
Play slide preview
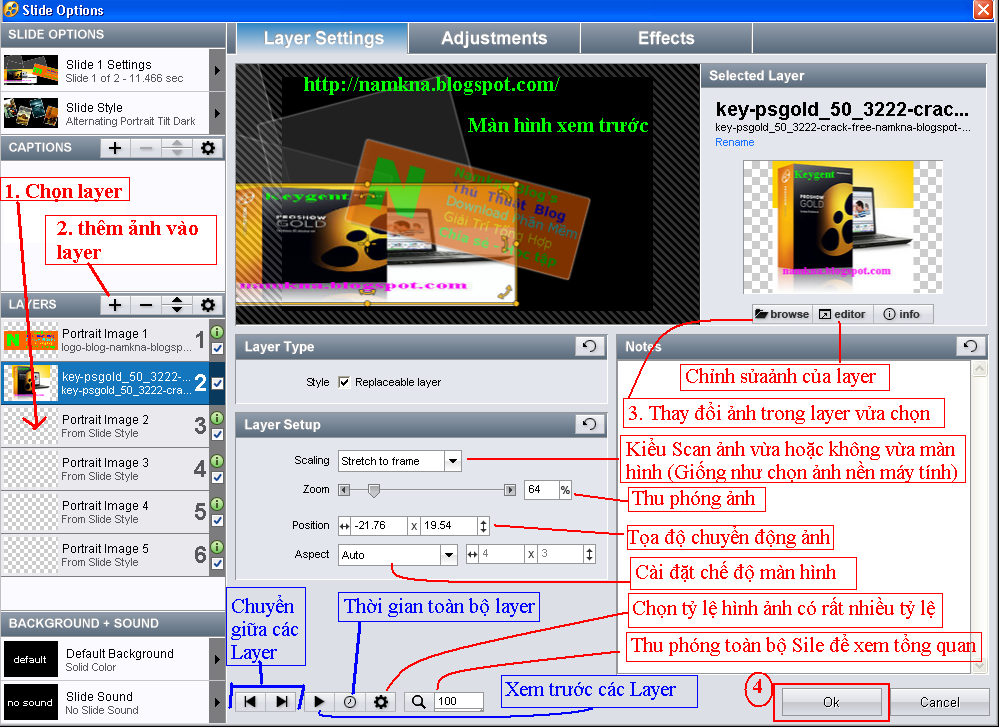click(x=319, y=701)
